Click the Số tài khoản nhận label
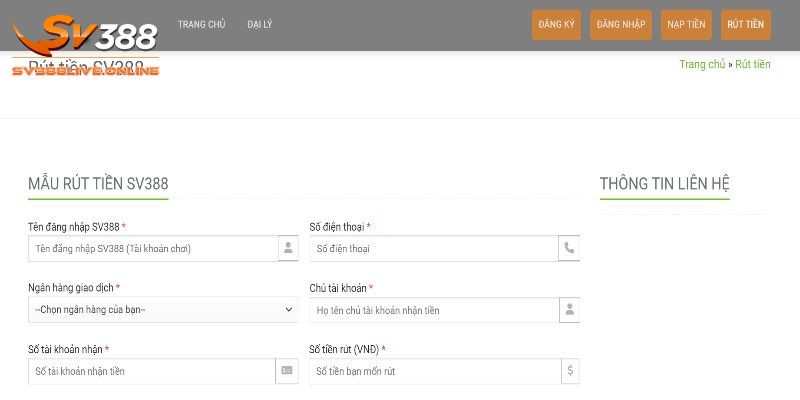Image resolution: width=800 pixels, height=400 pixels. pos(65,349)
